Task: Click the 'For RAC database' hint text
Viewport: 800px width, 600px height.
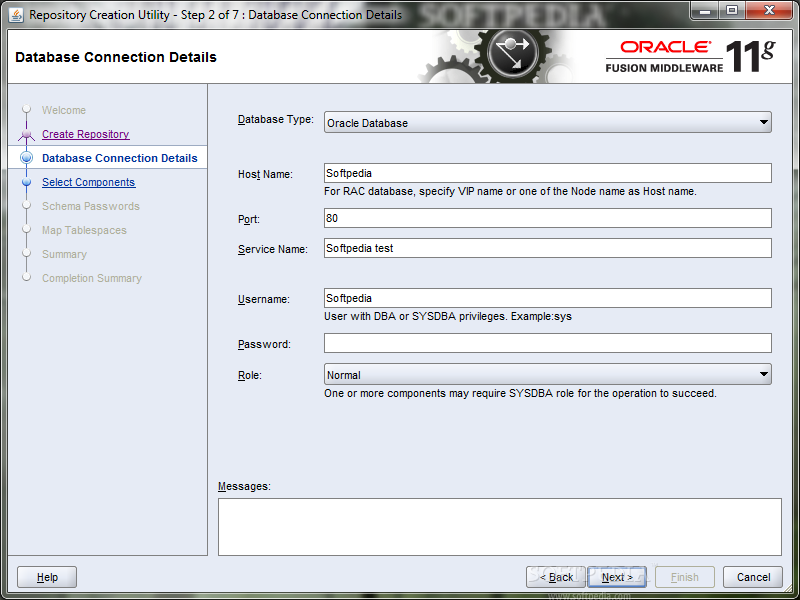Action: coord(510,191)
